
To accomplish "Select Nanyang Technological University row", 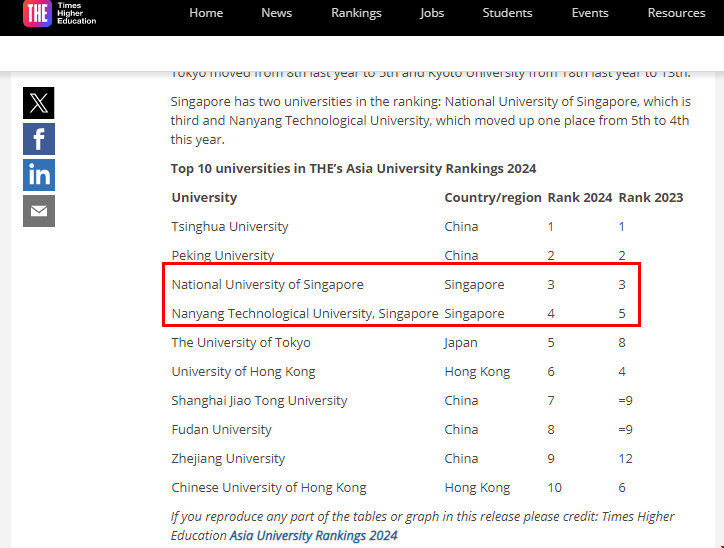I will tap(304, 313).
